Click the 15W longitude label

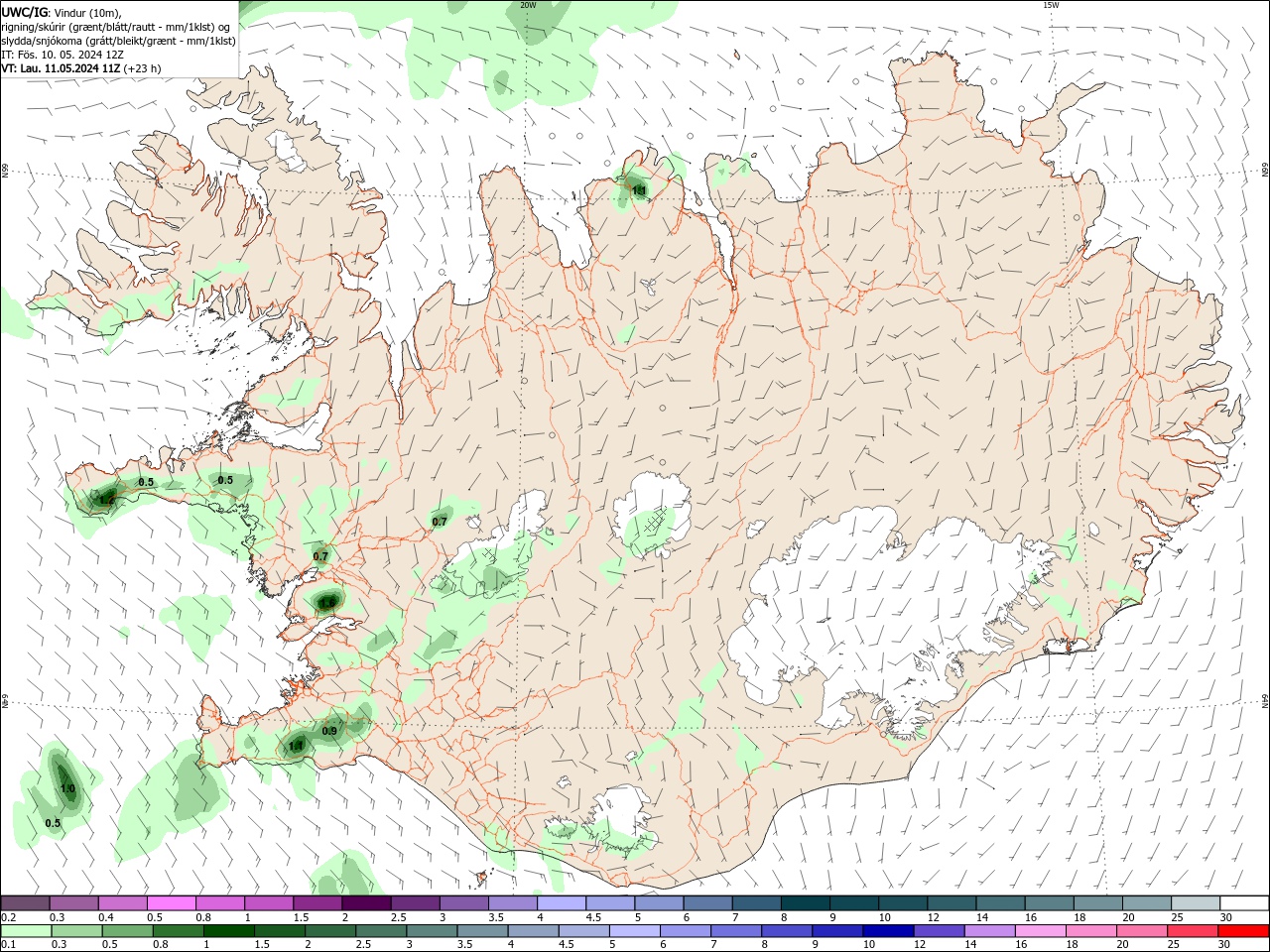[x=1051, y=5]
